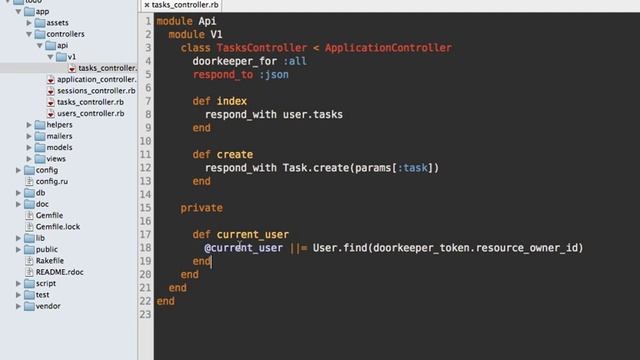Select the tasks_controller.rb editor tab

tap(182, 5)
